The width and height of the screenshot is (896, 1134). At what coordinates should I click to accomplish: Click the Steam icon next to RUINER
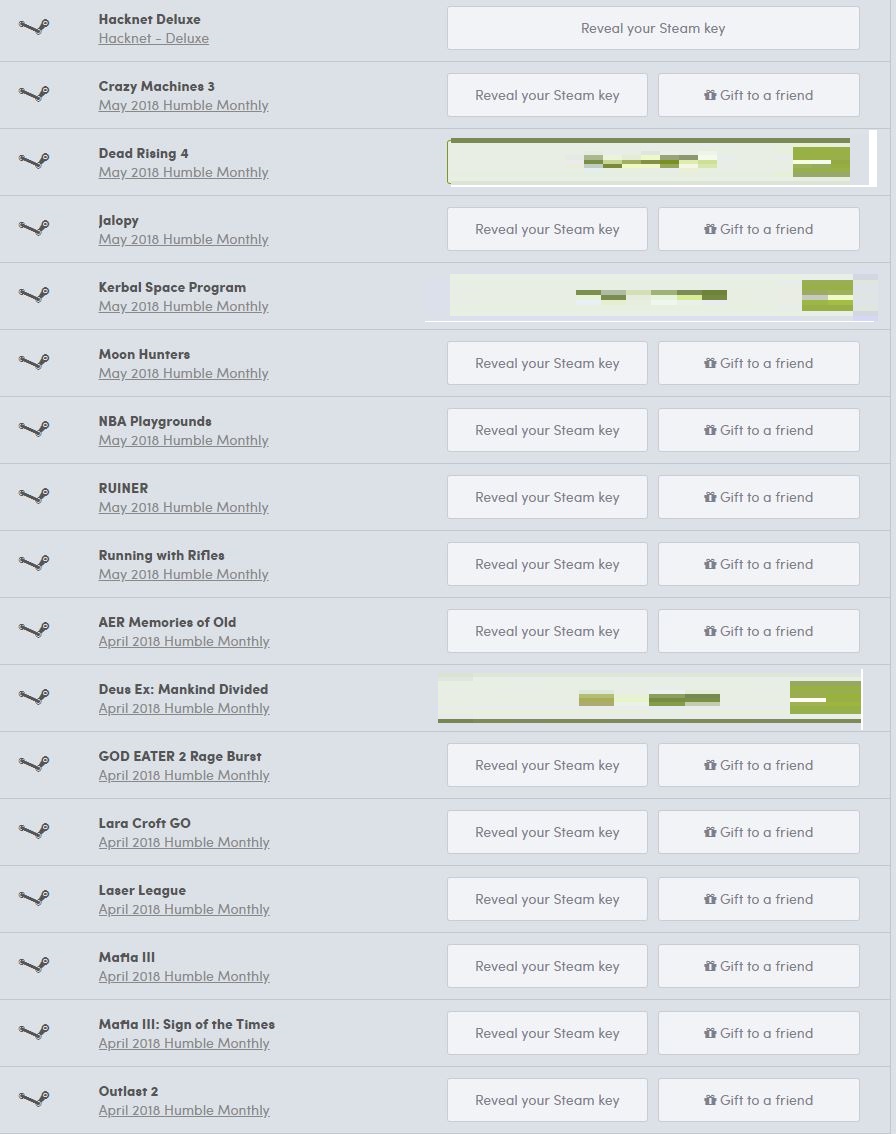pos(34,496)
